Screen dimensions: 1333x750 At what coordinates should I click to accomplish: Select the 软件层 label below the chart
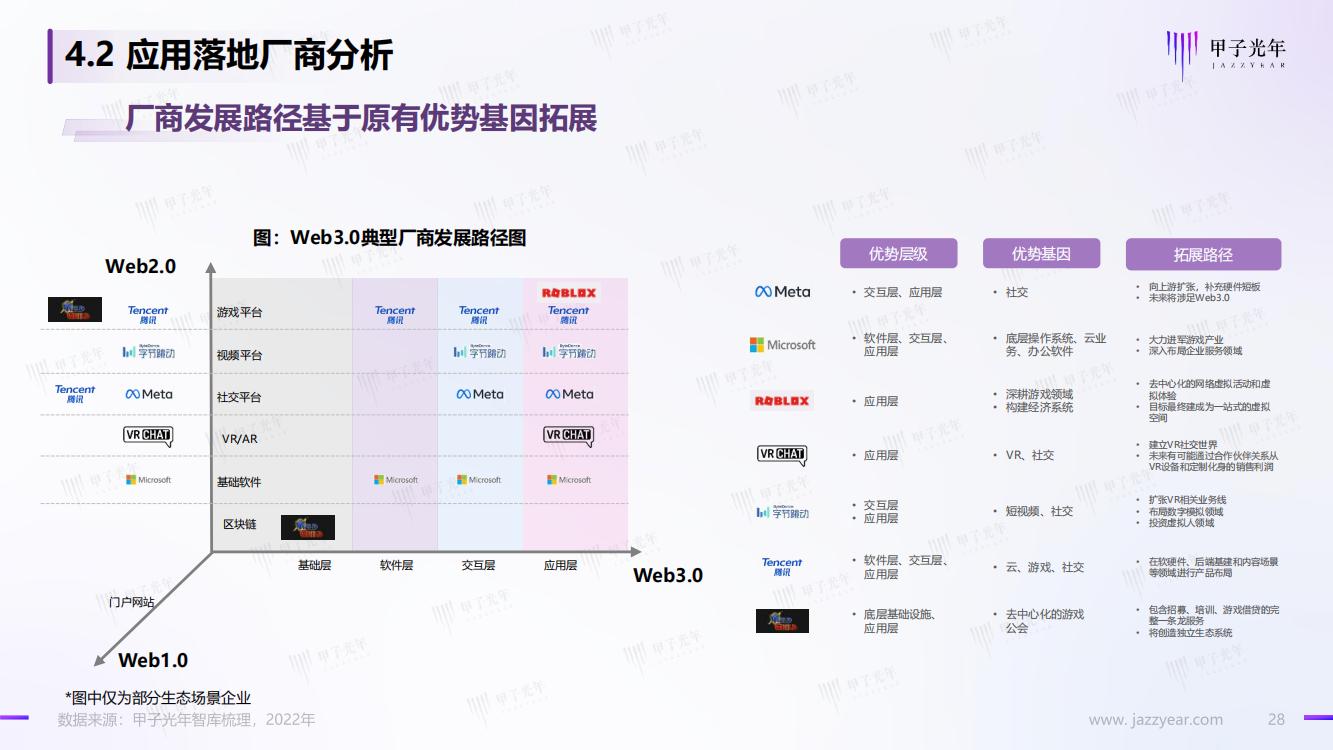[x=396, y=565]
